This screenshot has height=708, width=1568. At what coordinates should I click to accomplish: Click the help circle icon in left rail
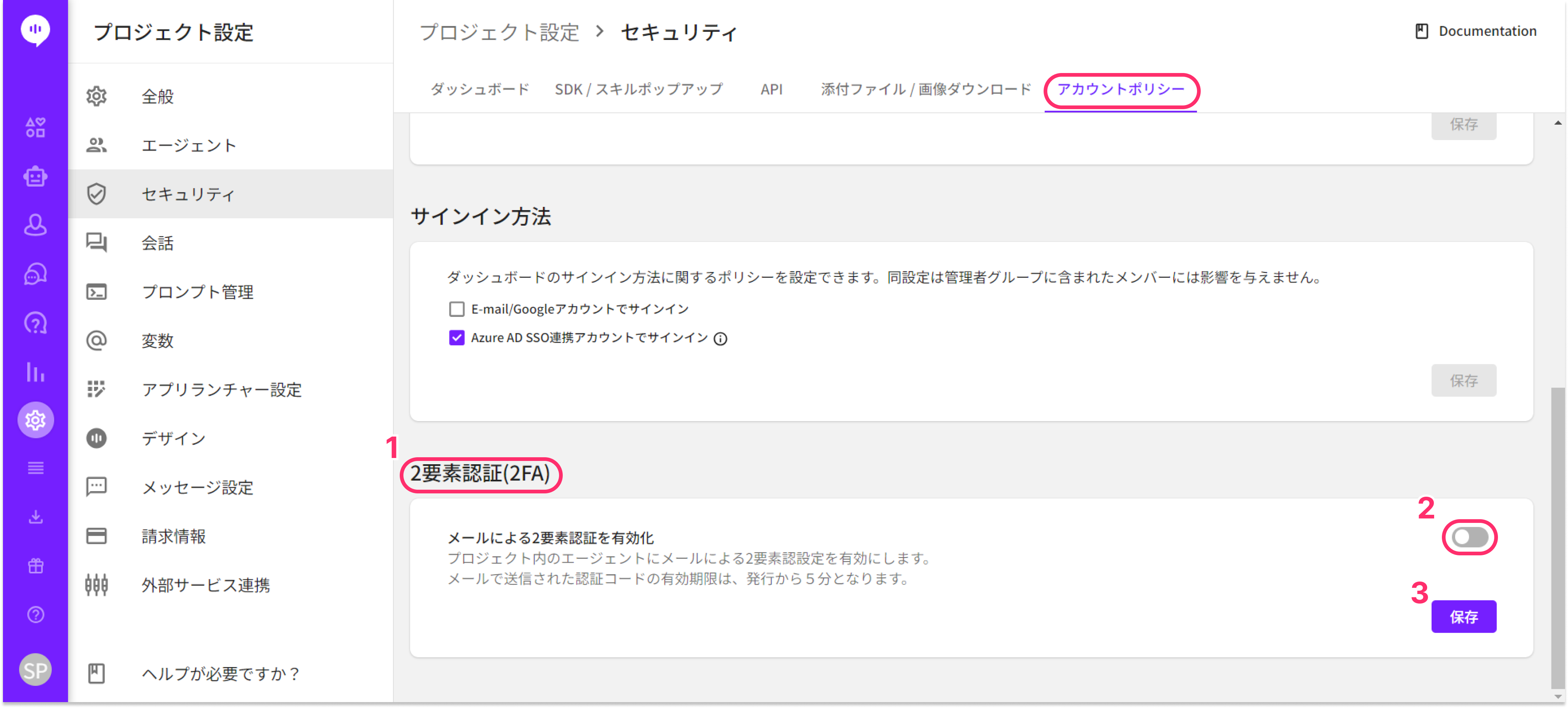[35, 615]
